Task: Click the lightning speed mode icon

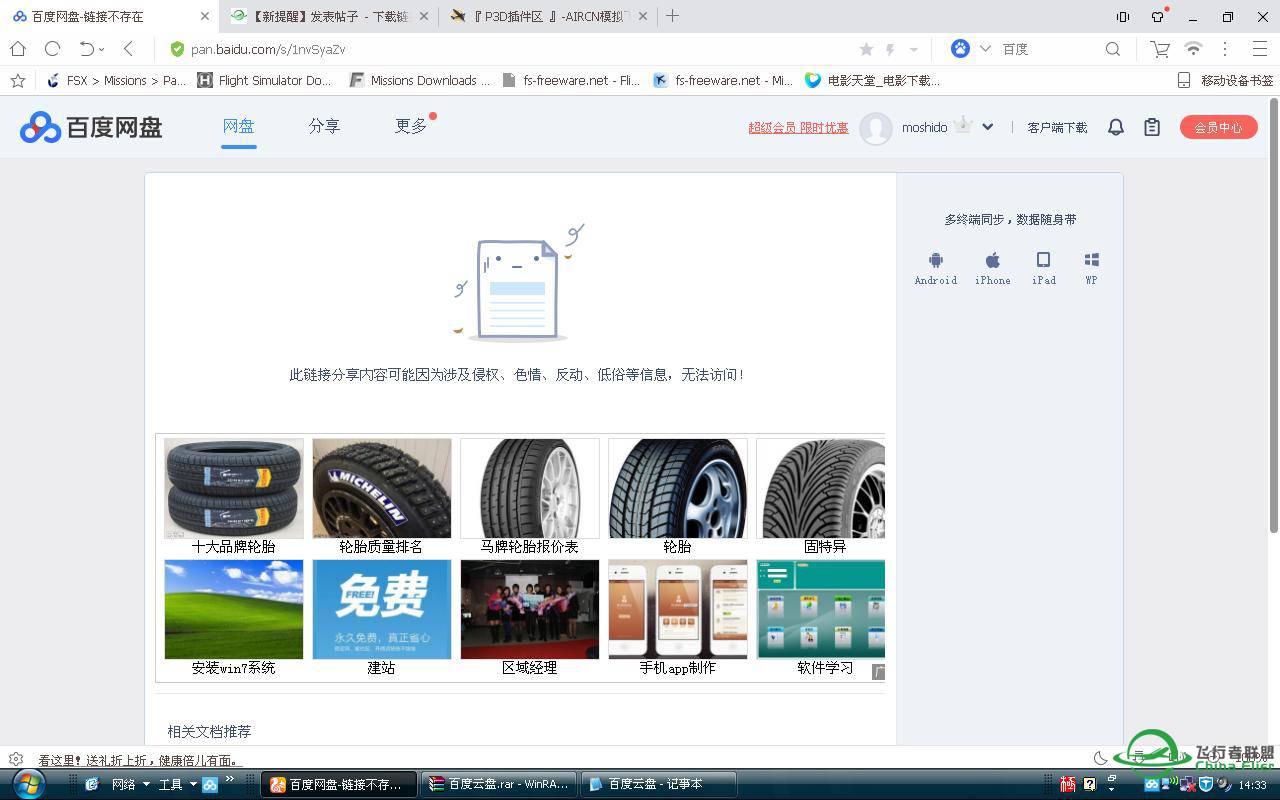Action: coord(890,49)
